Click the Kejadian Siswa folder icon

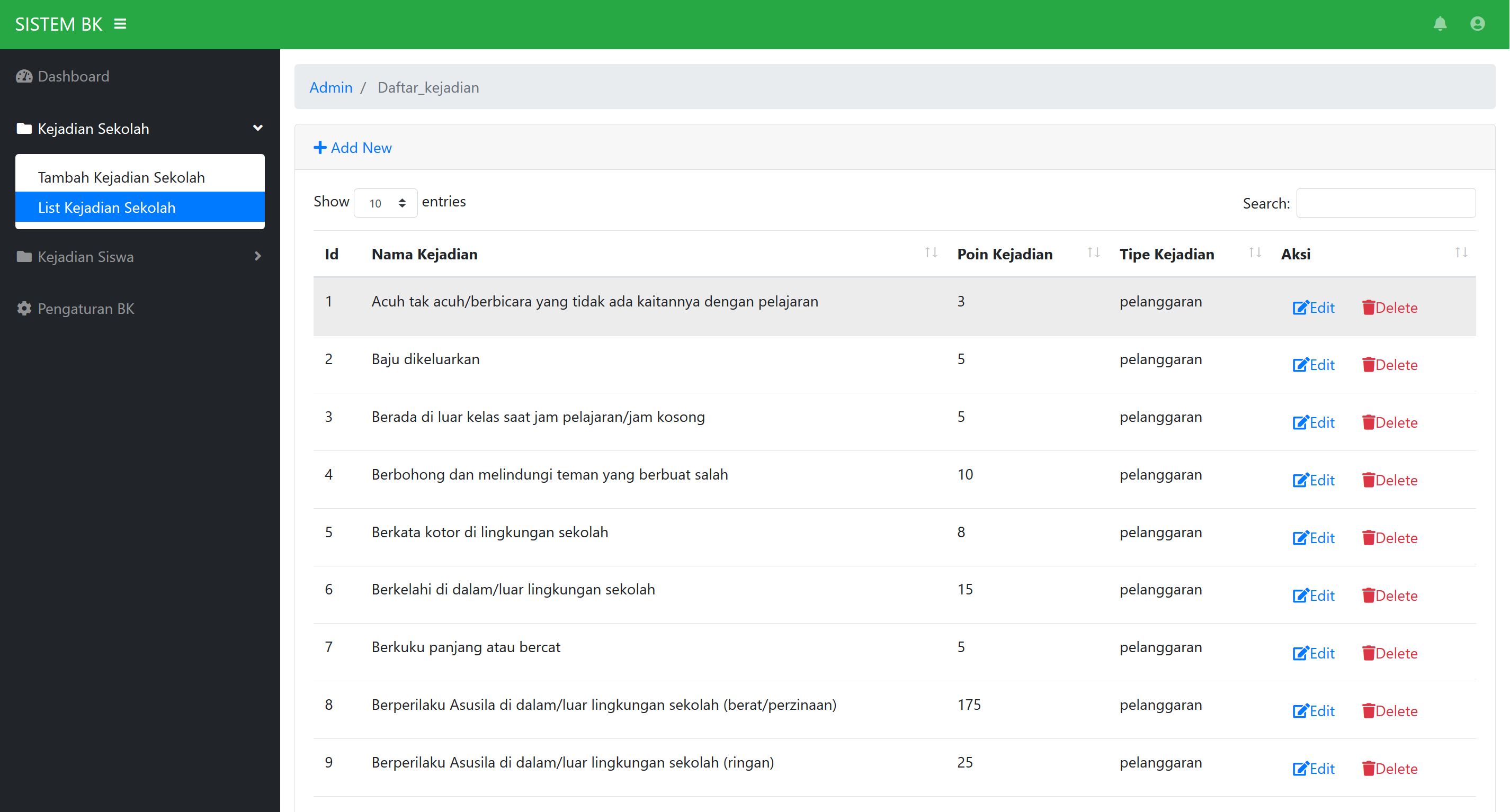click(x=24, y=257)
